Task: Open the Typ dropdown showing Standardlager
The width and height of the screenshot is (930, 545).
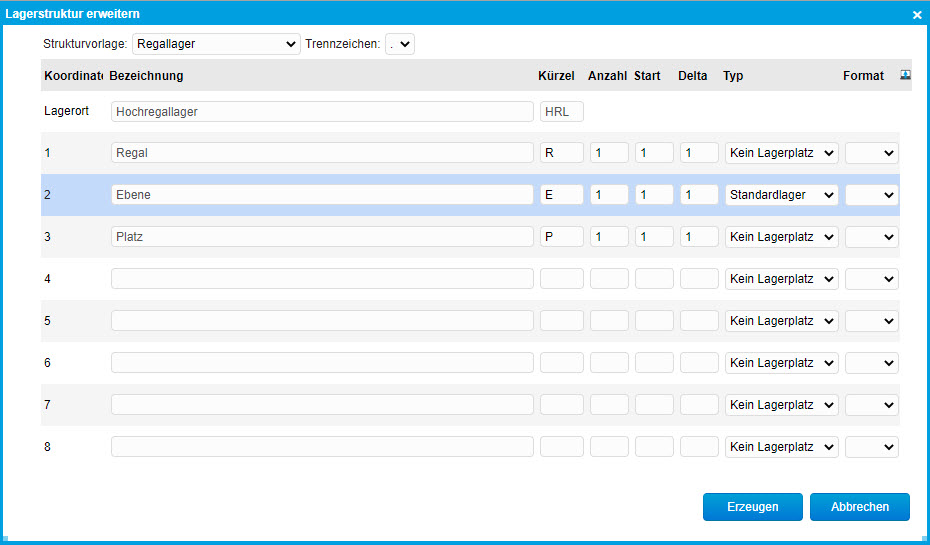Action: coord(782,195)
